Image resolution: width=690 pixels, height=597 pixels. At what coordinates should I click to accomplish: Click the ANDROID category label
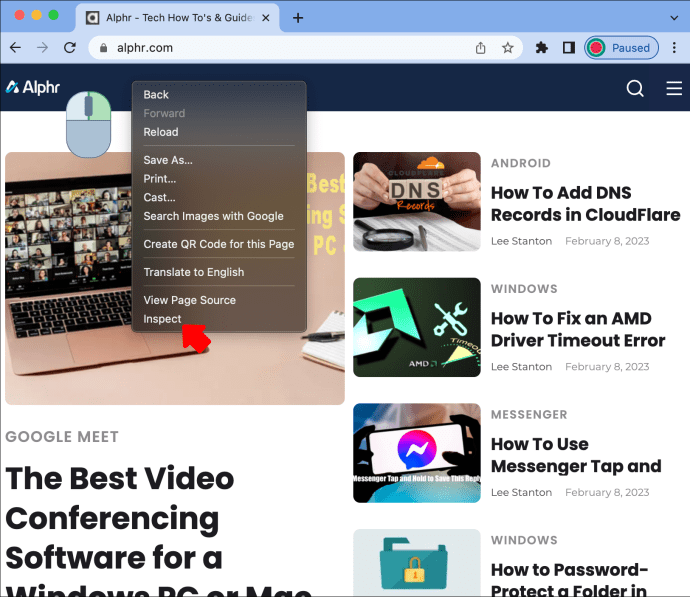[521, 163]
